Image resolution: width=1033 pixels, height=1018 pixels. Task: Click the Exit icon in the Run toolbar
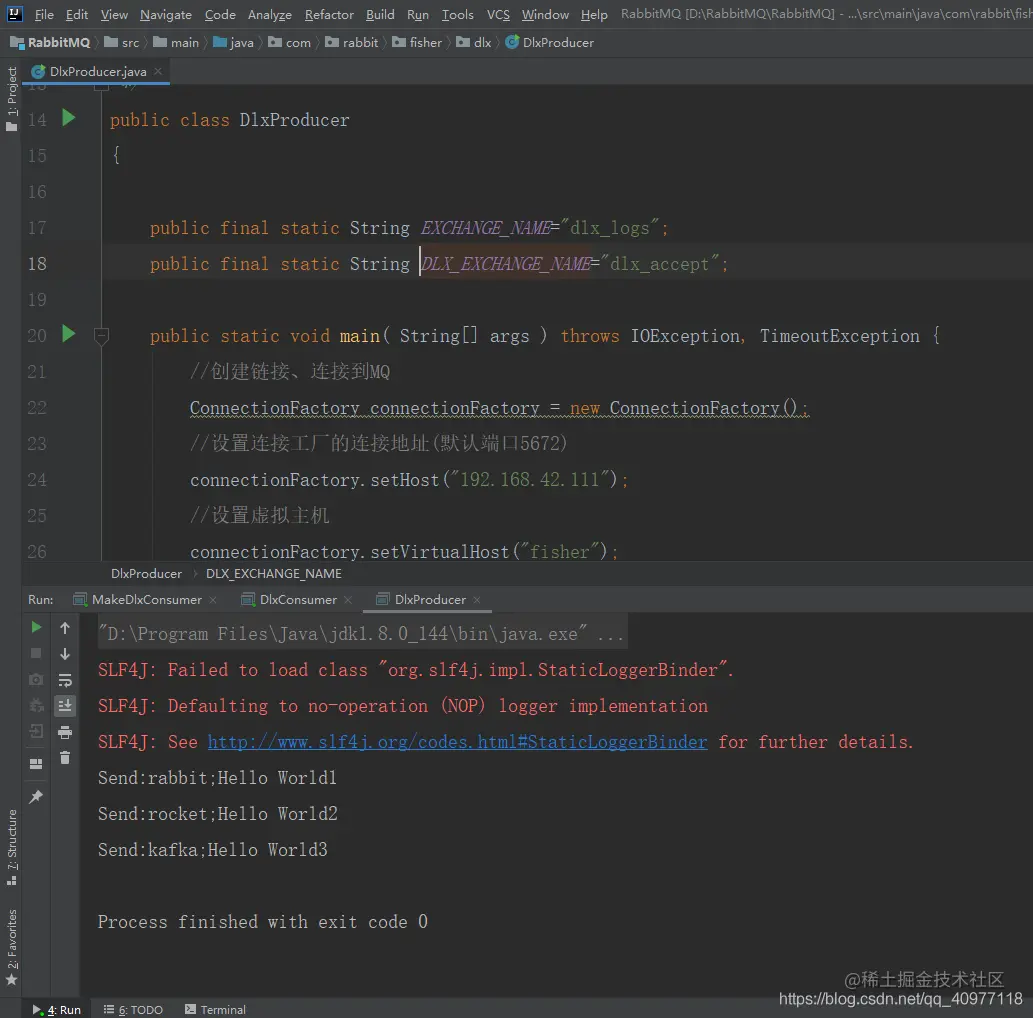(36, 731)
